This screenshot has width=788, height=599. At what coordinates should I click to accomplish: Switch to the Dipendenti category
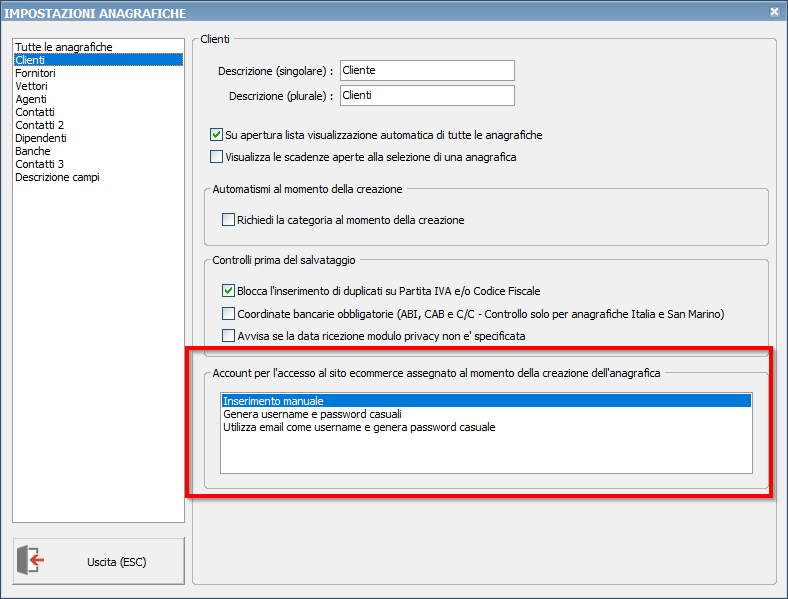tap(40, 138)
